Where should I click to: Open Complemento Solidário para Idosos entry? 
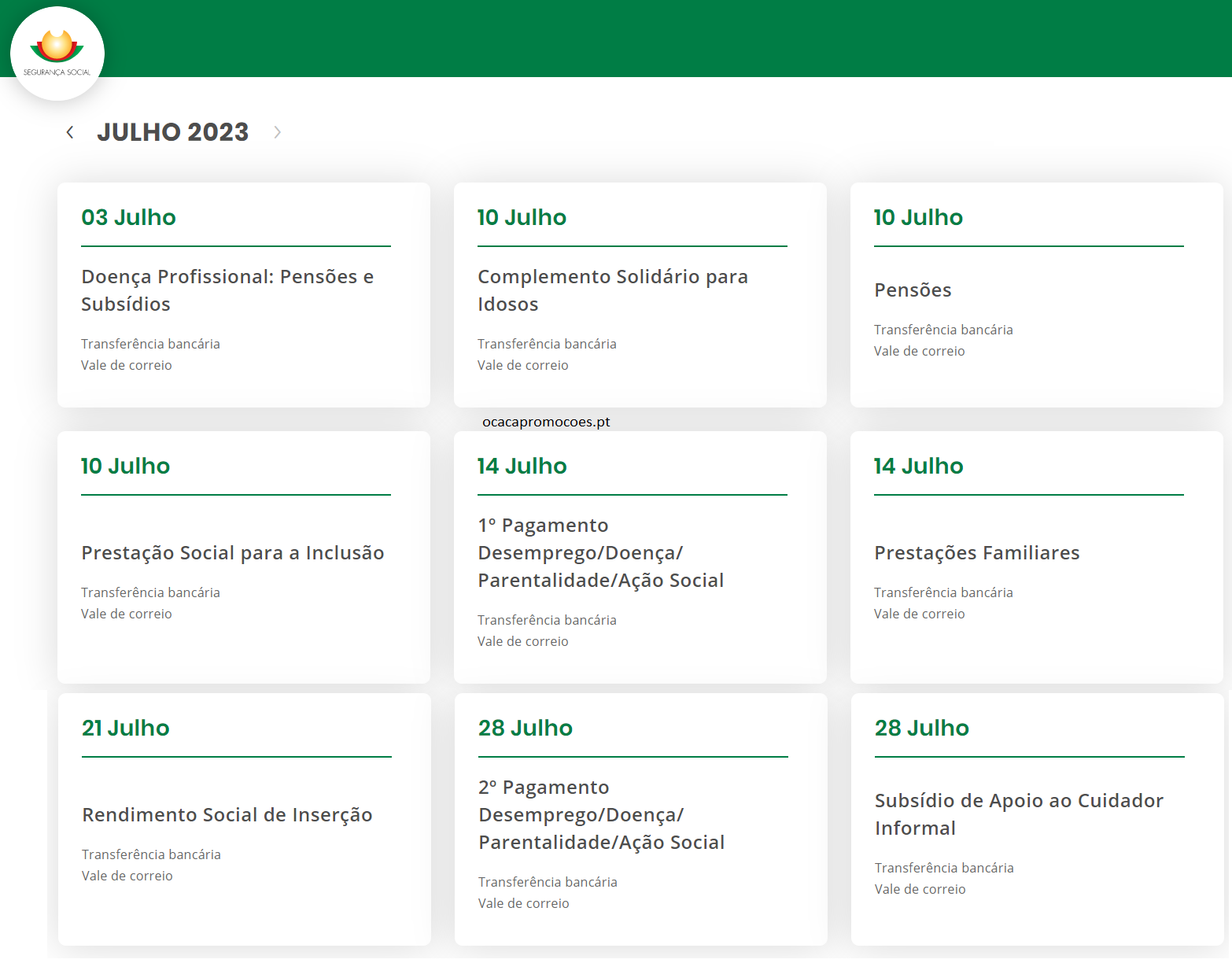coord(612,290)
